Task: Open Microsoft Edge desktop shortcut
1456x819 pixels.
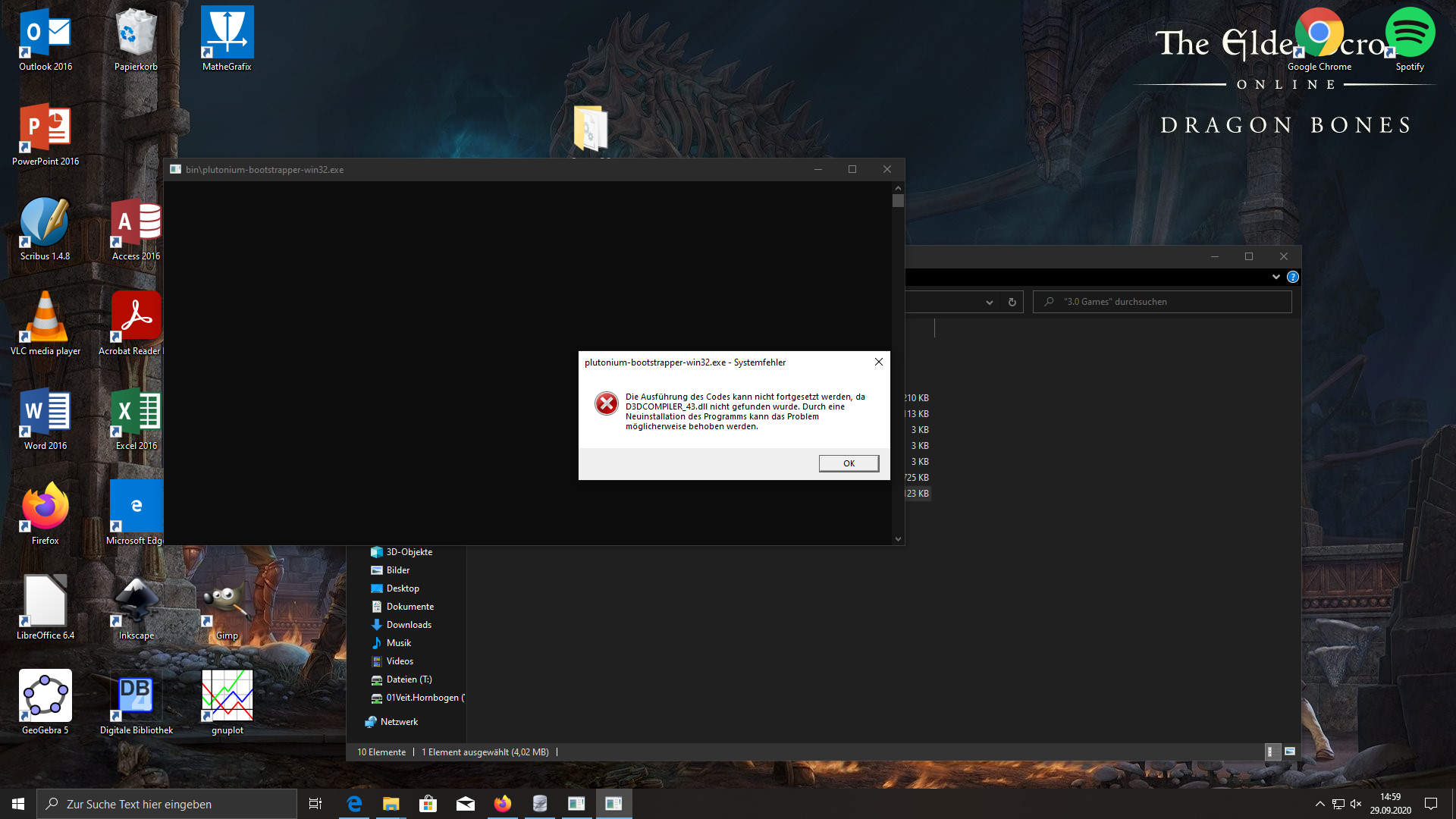Action: click(135, 513)
